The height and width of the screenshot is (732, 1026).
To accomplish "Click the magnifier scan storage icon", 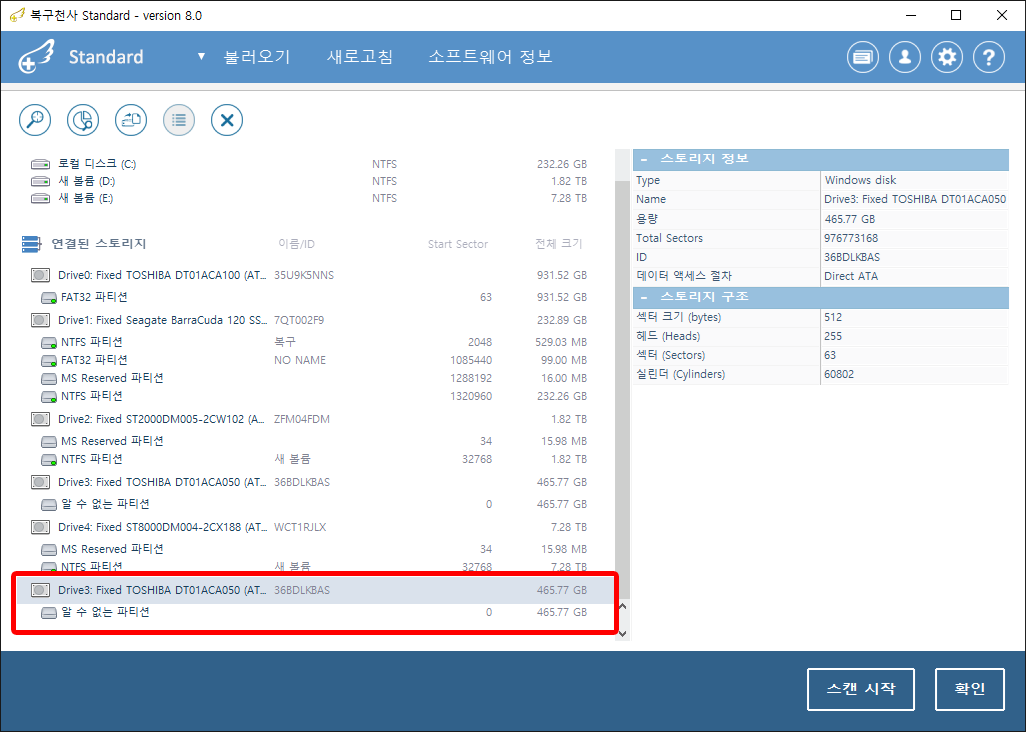I will pyautogui.click(x=36, y=120).
